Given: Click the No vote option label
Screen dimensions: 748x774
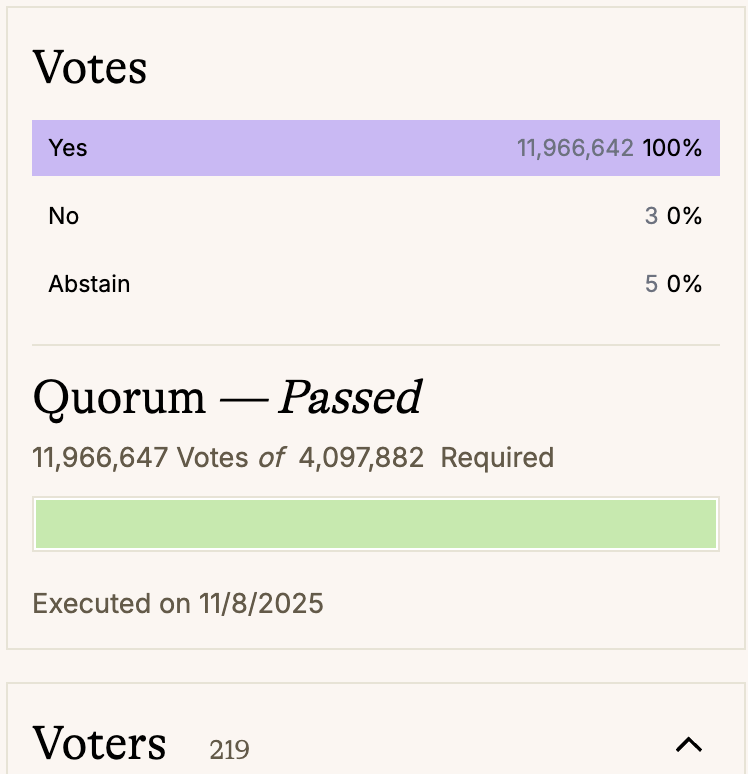Looking at the screenshot, I should pyautogui.click(x=63, y=216).
